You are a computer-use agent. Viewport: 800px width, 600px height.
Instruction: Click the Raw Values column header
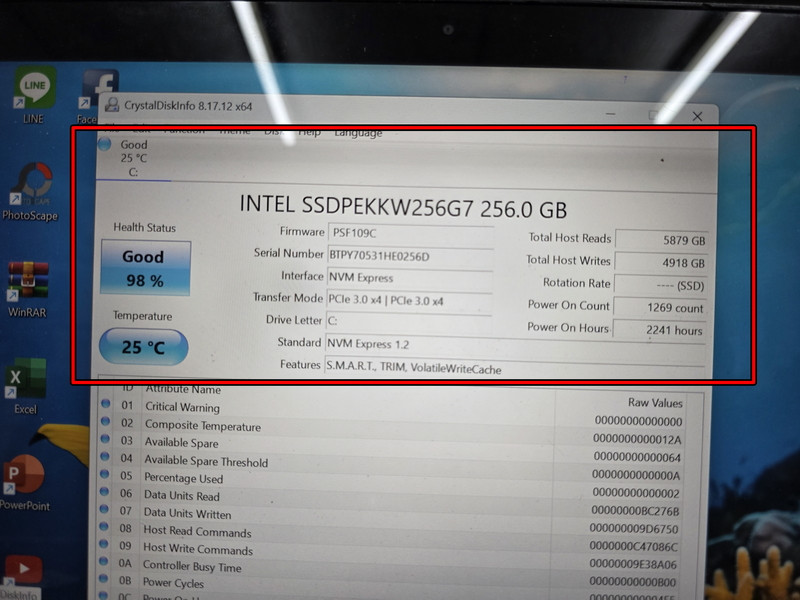[x=655, y=403]
